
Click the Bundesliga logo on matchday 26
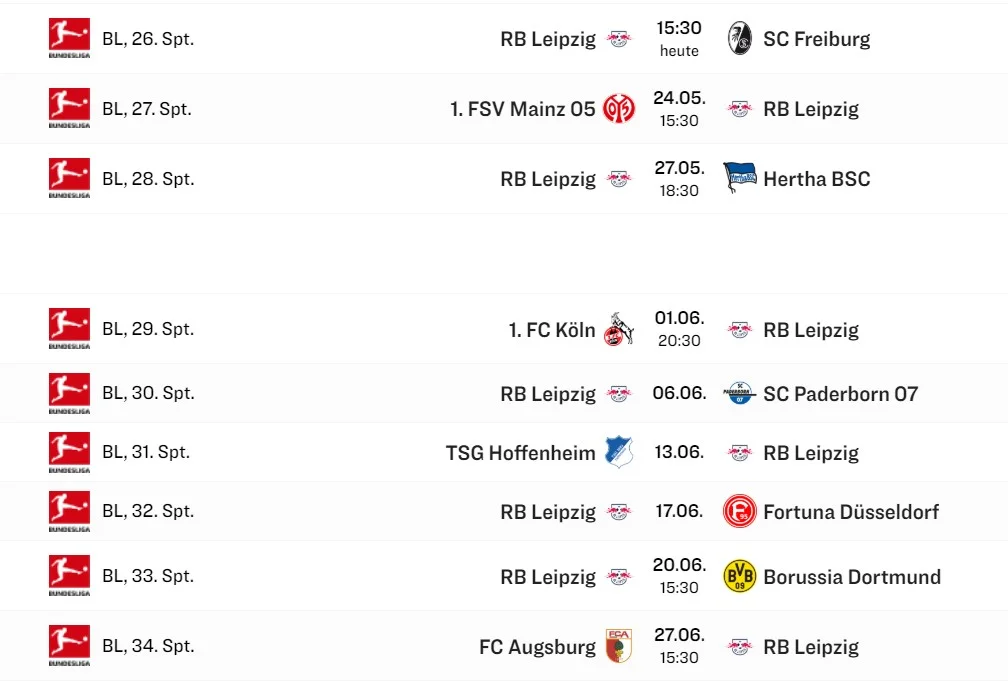[x=69, y=39]
